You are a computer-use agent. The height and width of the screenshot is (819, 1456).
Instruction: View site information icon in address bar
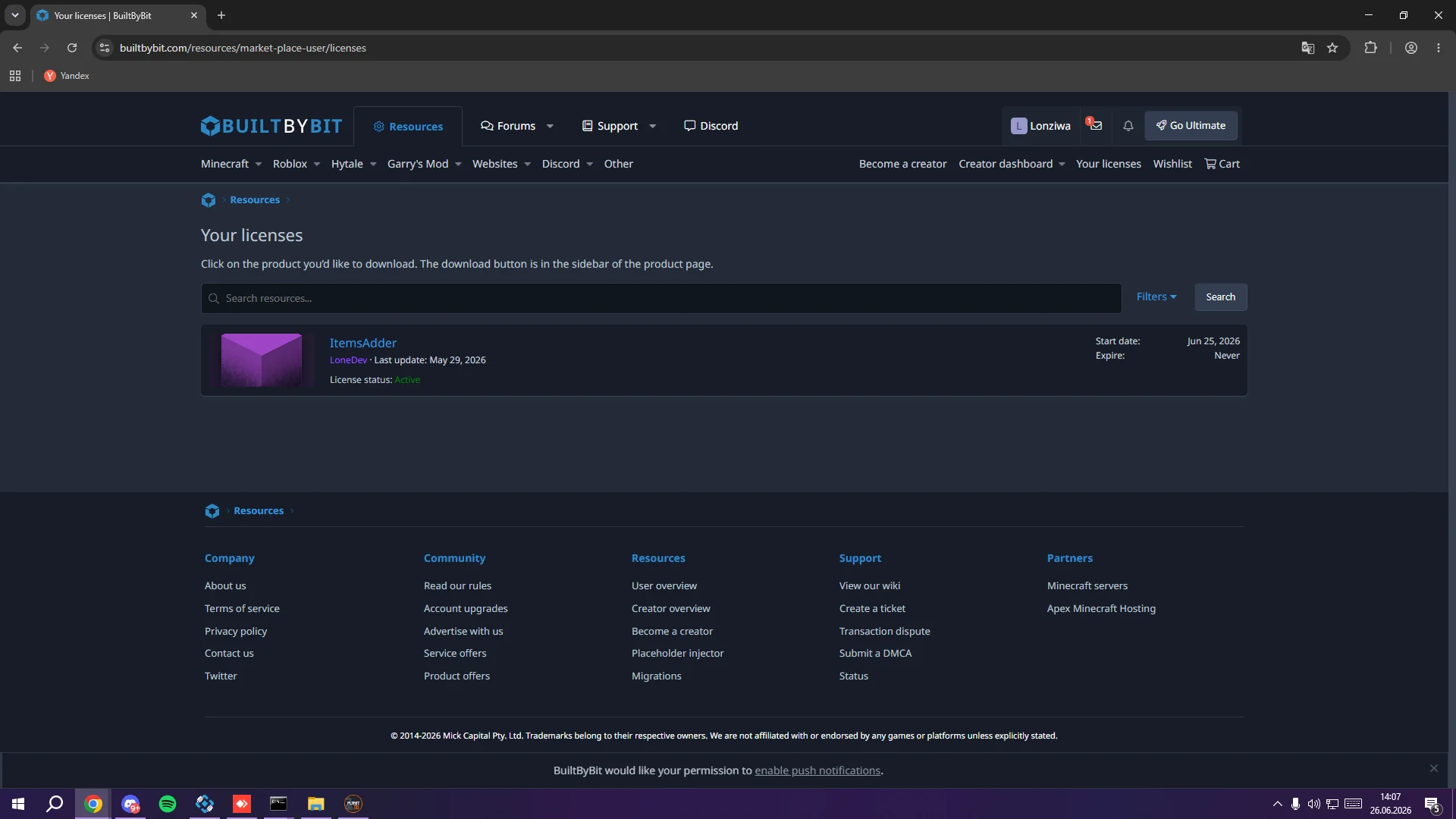pos(105,48)
